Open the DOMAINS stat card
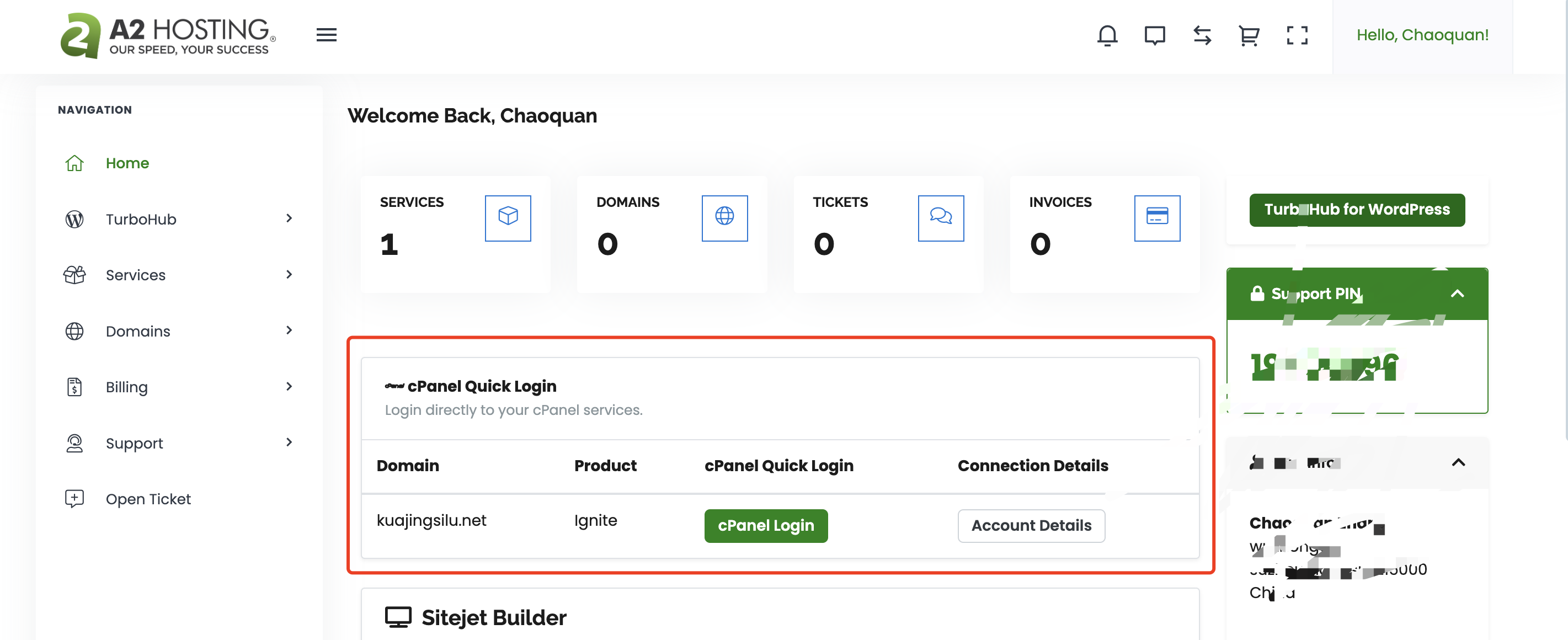 click(x=672, y=234)
